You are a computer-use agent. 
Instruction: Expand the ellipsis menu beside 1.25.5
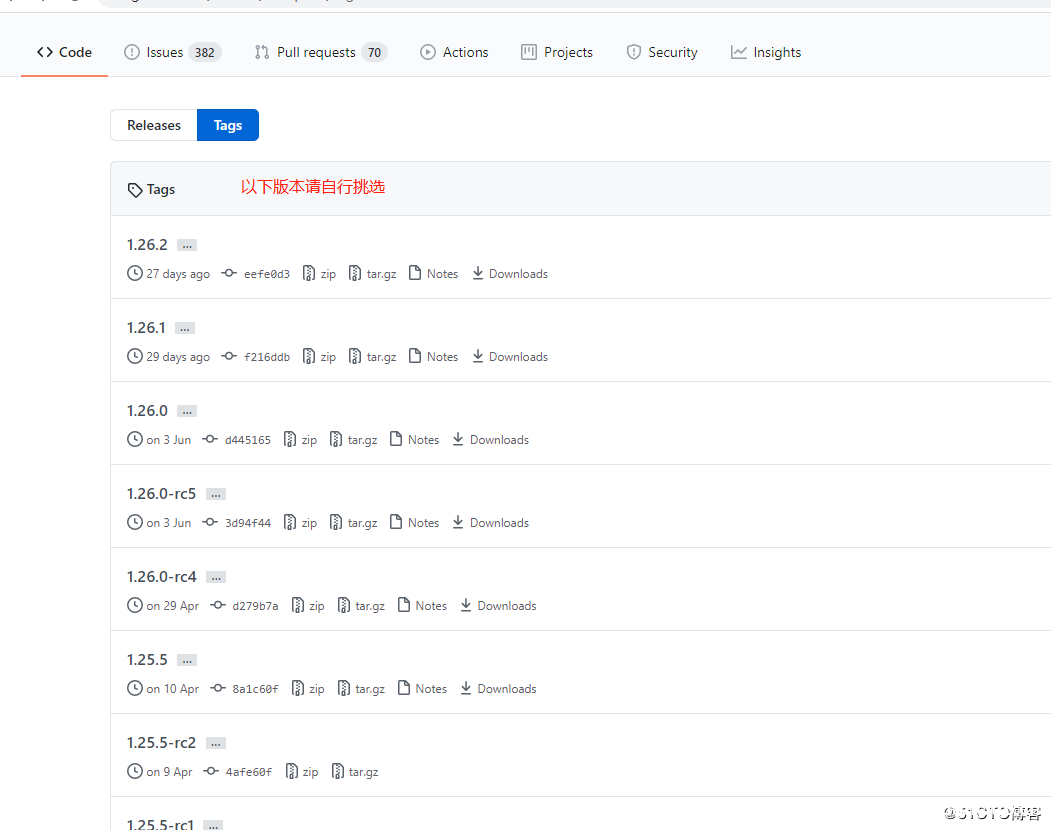click(187, 659)
